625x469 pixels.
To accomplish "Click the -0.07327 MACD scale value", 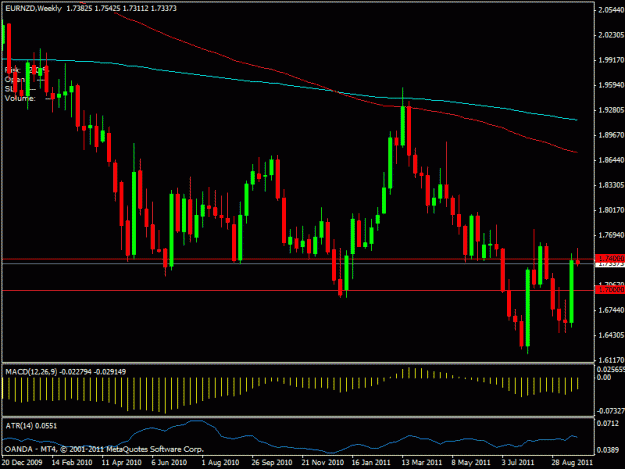I will (610, 410).
